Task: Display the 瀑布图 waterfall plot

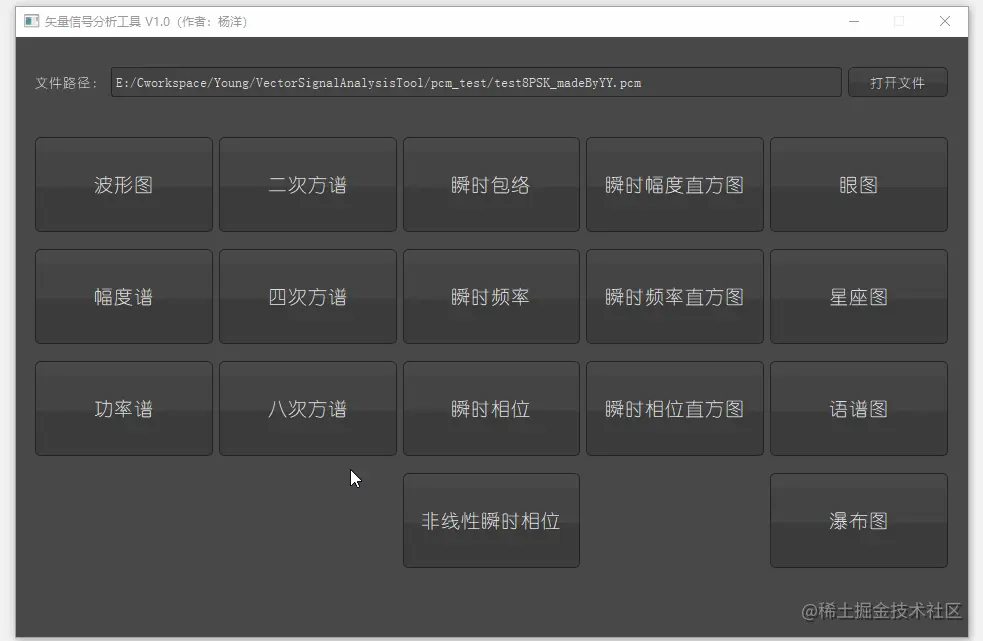Action: click(858, 520)
